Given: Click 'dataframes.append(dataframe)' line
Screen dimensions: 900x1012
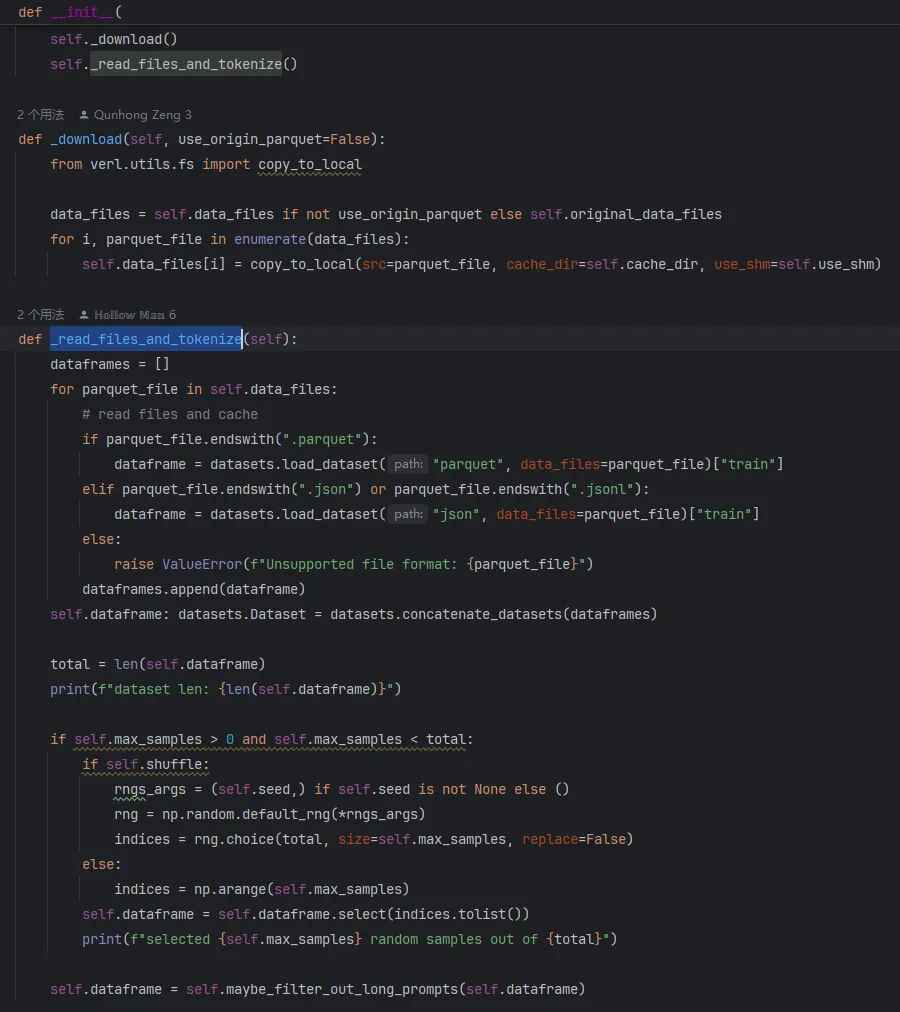Looking at the screenshot, I should [194, 589].
